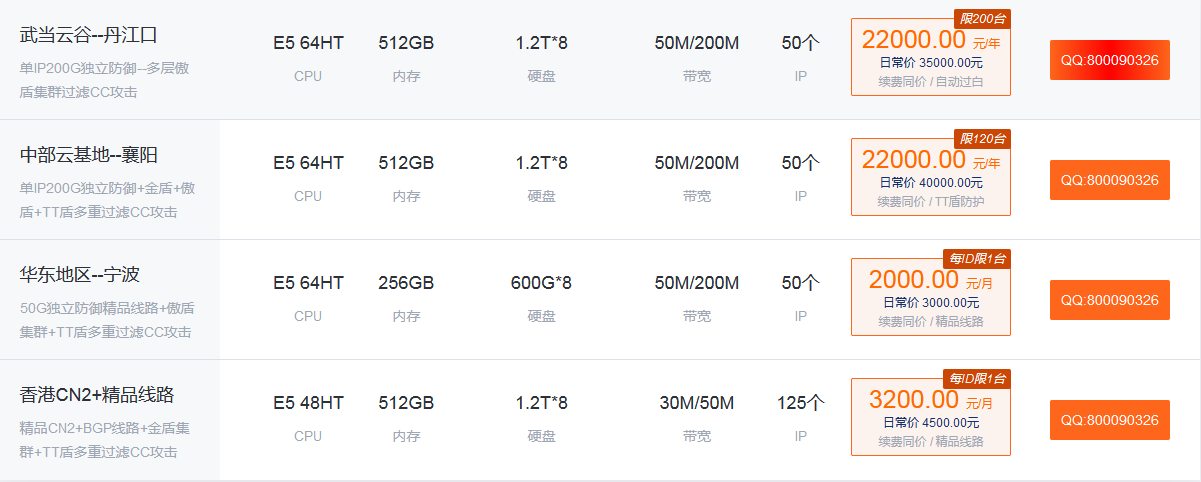Select the E5 48HT CPU spec
The width and height of the screenshot is (1201, 482).
pyautogui.click(x=308, y=403)
